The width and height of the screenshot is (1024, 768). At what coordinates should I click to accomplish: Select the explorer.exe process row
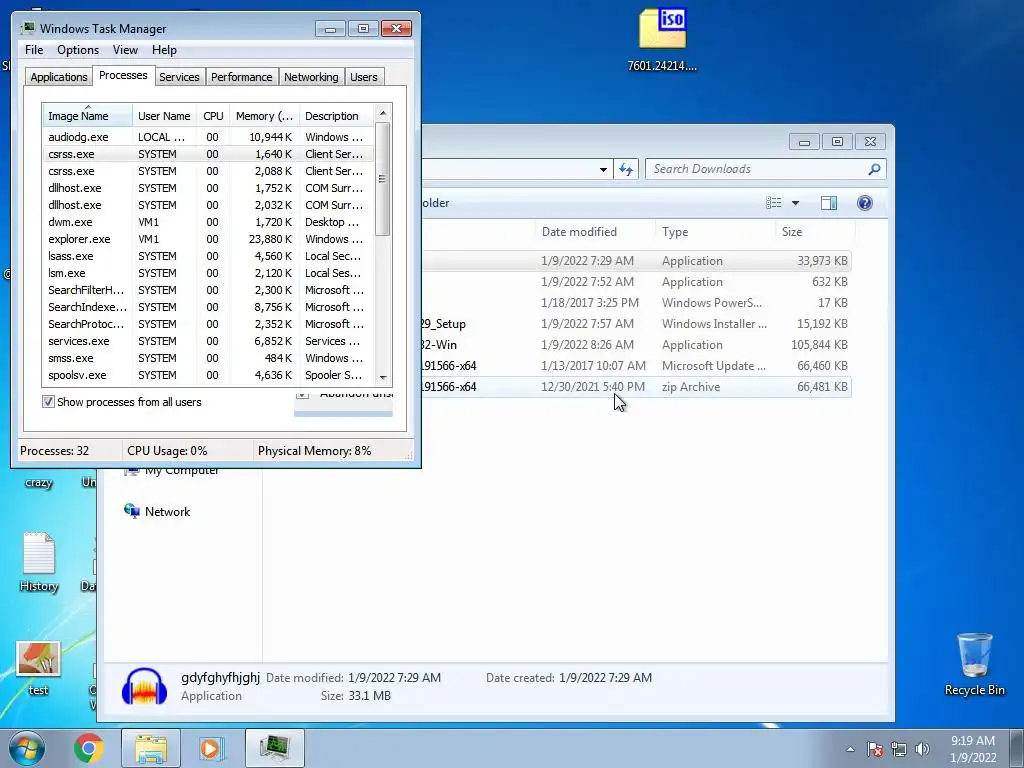pyautogui.click(x=208, y=239)
